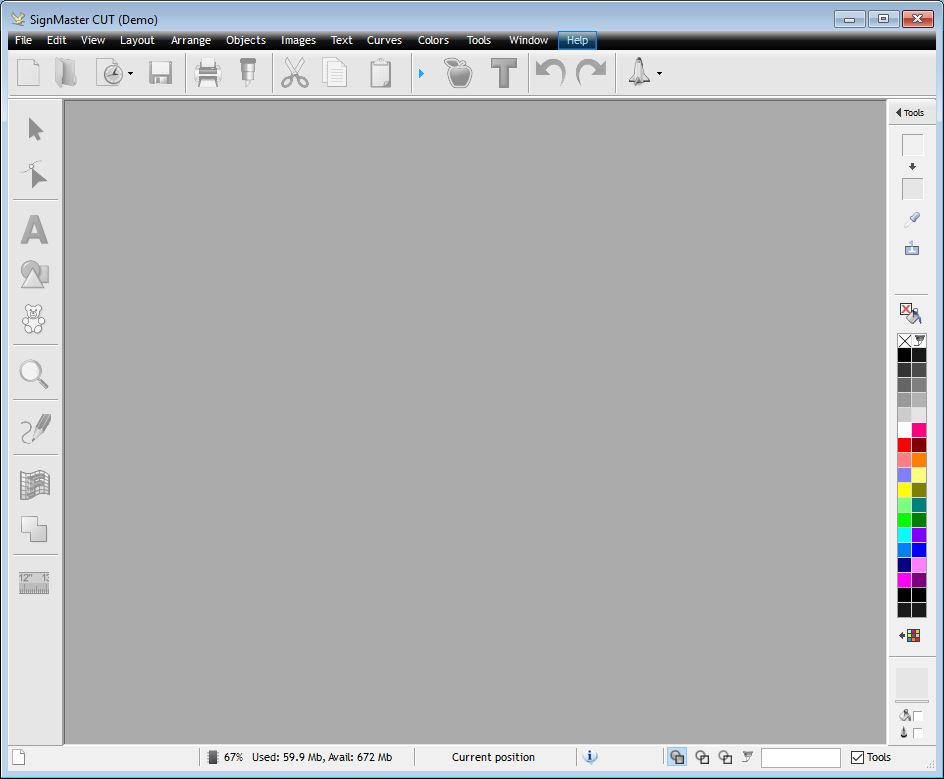The height and width of the screenshot is (779, 944).
Task: Open the Images menu
Action: tap(298, 40)
